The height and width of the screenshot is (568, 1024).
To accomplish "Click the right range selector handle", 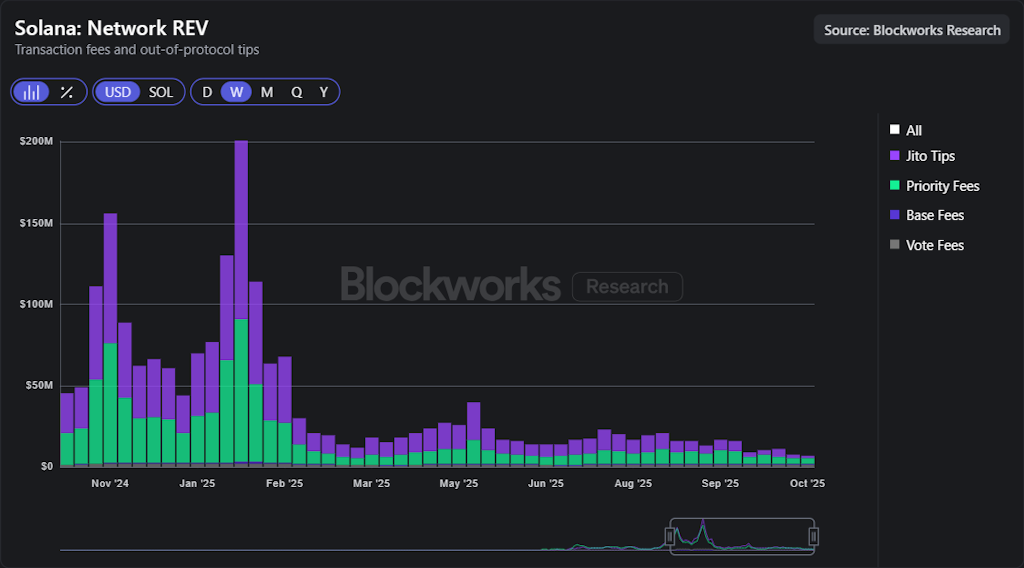I will coord(813,537).
